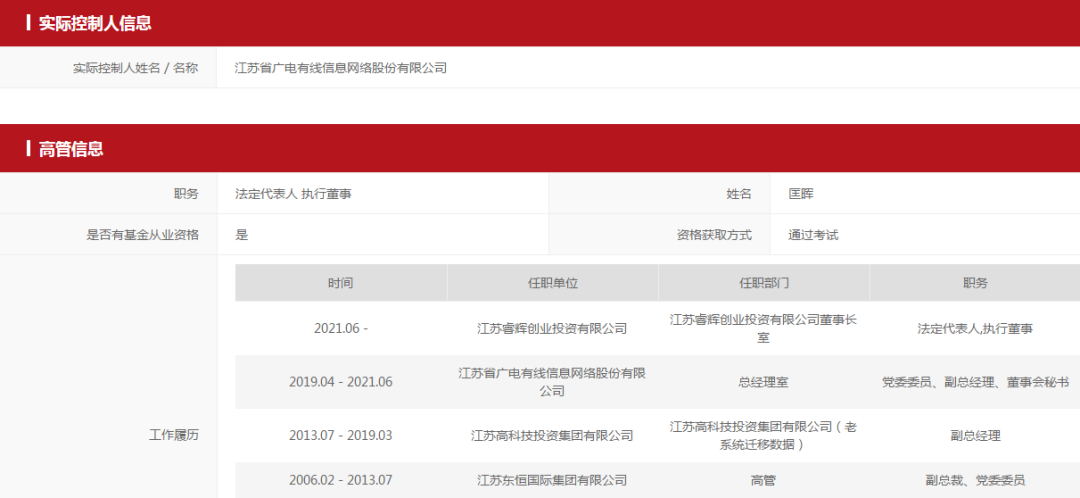Select department 江苏睿辉创业投资有限公司董事长室
Screen dimensions: 1080x498
click(764, 329)
